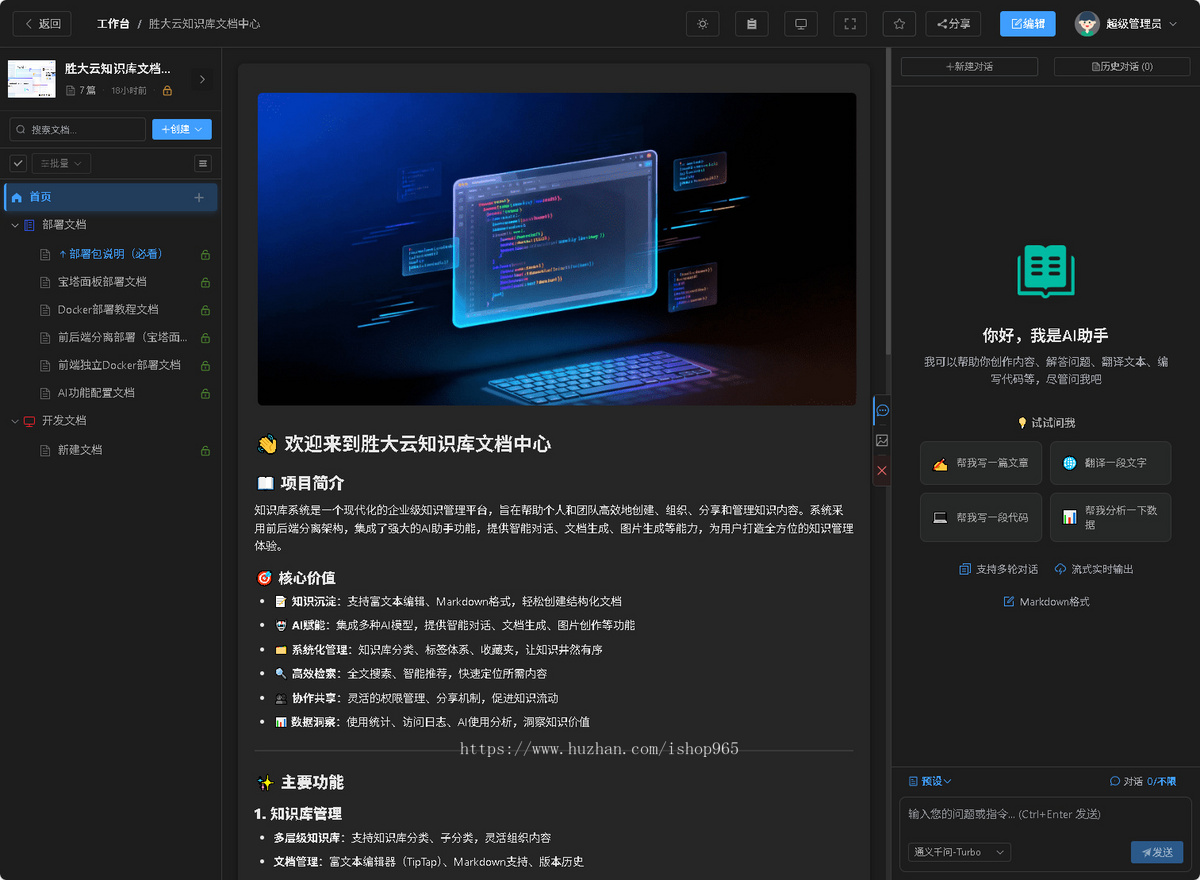1200x880 pixels.
Task: Toggle the light theme sun icon
Action: pyautogui.click(x=703, y=24)
